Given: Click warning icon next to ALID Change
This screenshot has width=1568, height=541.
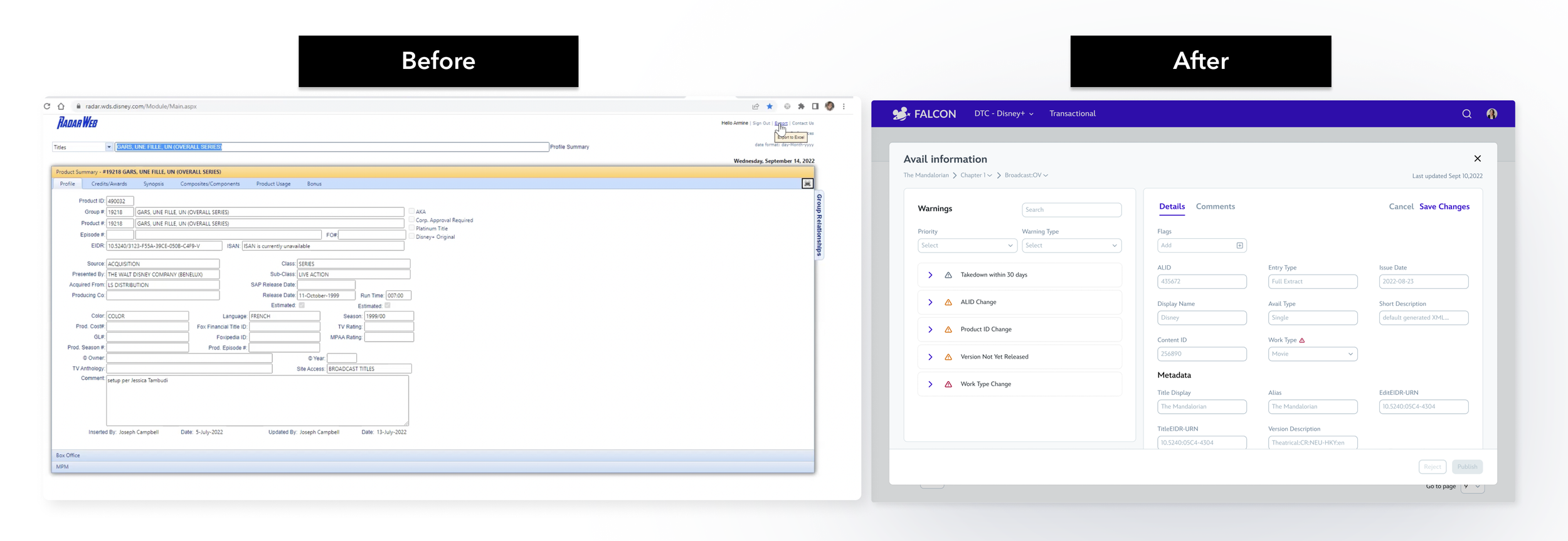Looking at the screenshot, I should click(948, 302).
